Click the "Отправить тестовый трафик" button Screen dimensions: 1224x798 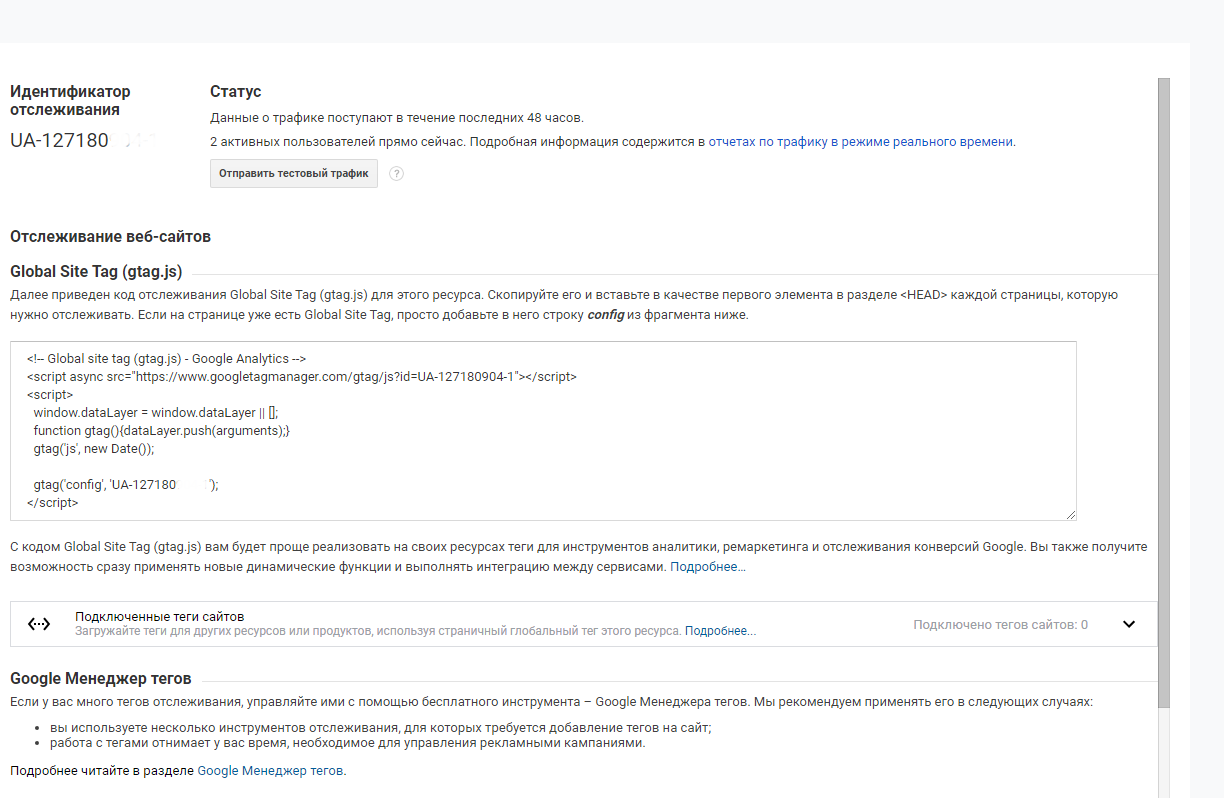293,173
